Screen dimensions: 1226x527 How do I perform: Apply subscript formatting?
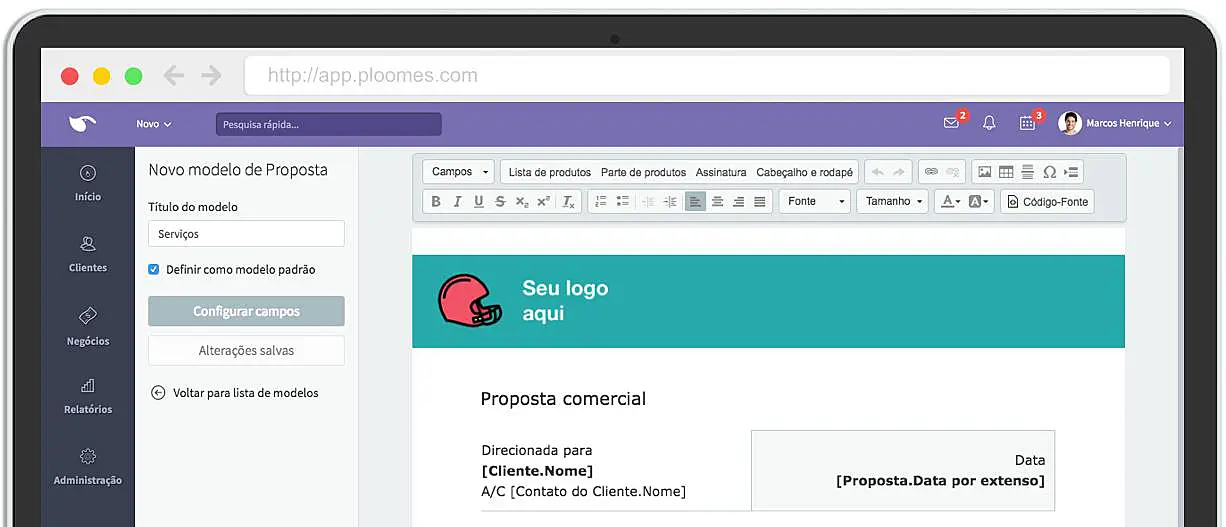tap(522, 202)
